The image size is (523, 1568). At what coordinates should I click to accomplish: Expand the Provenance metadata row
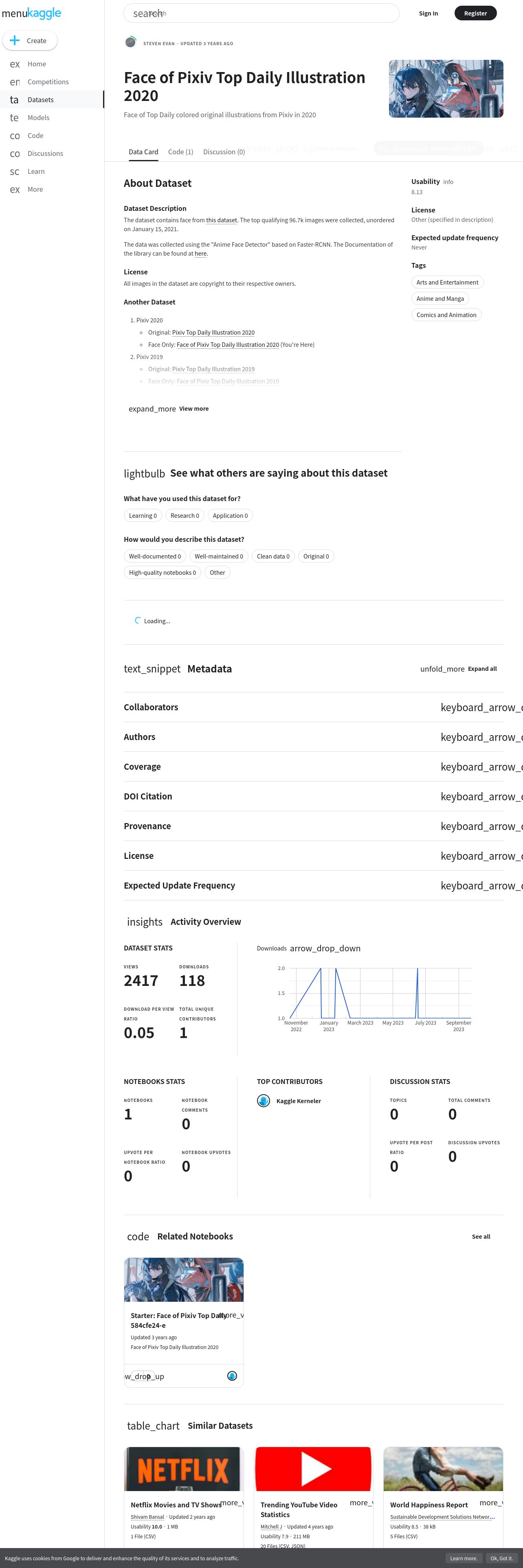click(314, 826)
